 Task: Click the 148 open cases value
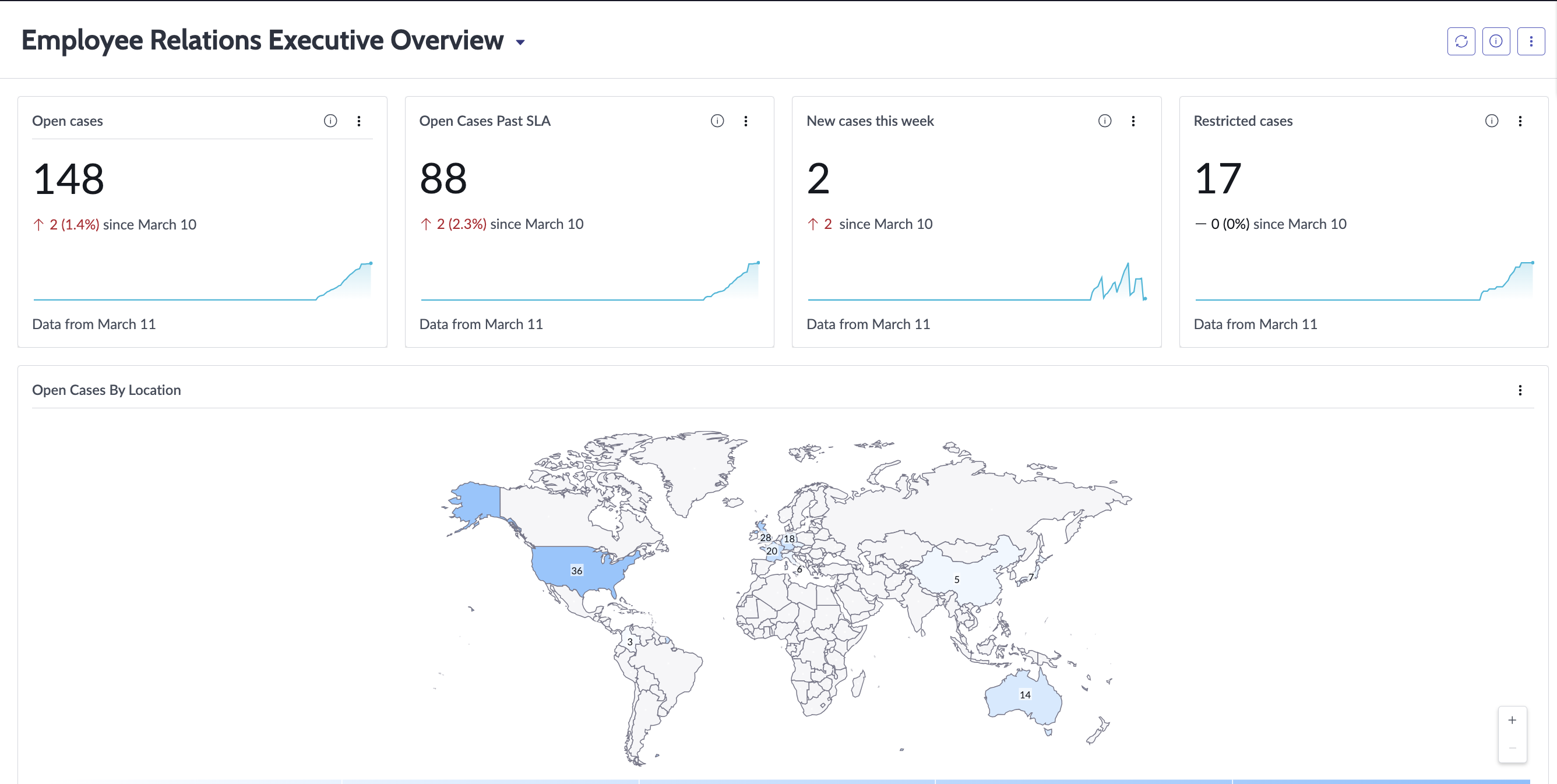pos(68,179)
